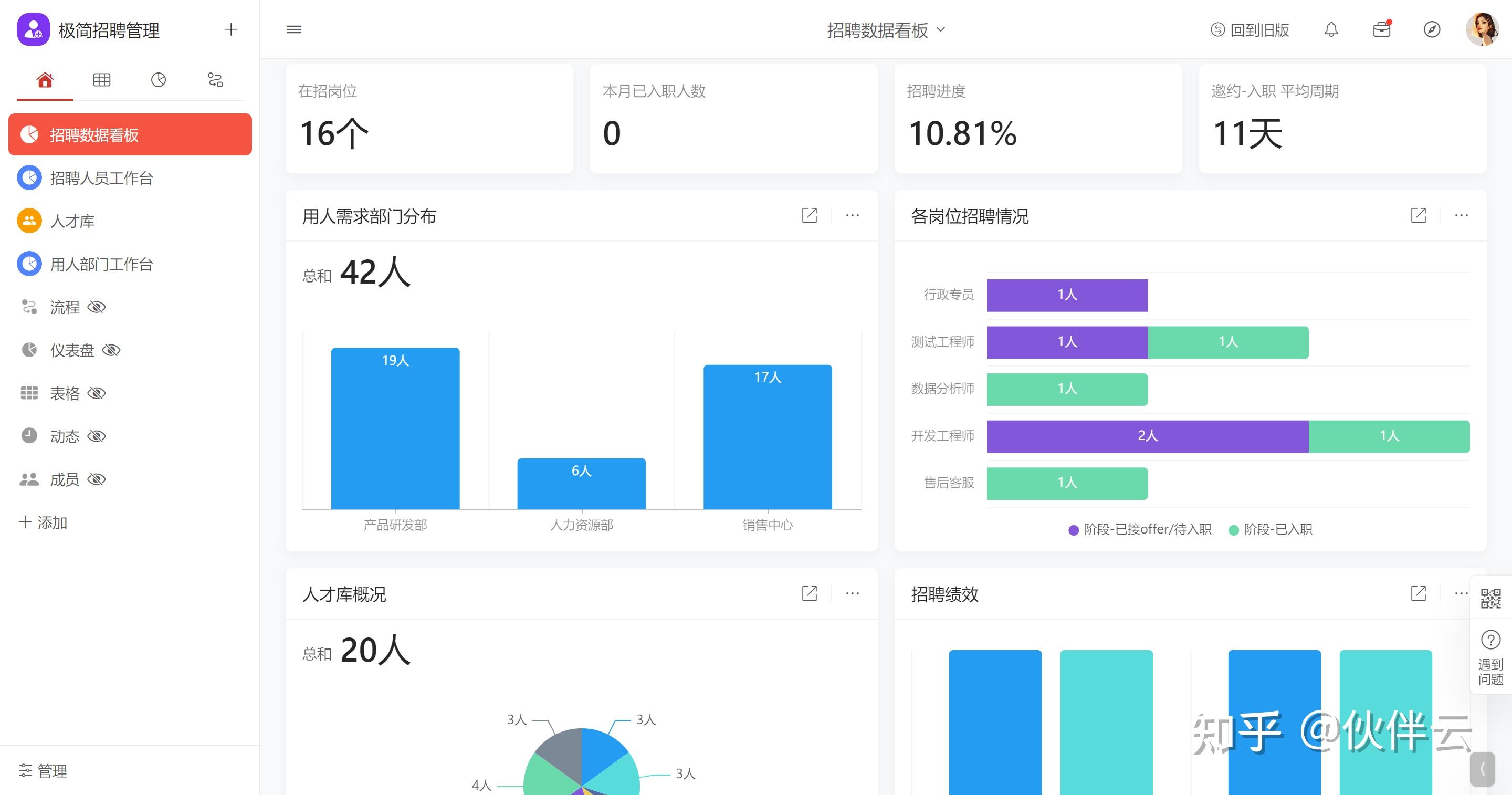Screen dimensions: 1512x795
Task: Open the briefcase inbox icon
Action: click(x=1381, y=29)
